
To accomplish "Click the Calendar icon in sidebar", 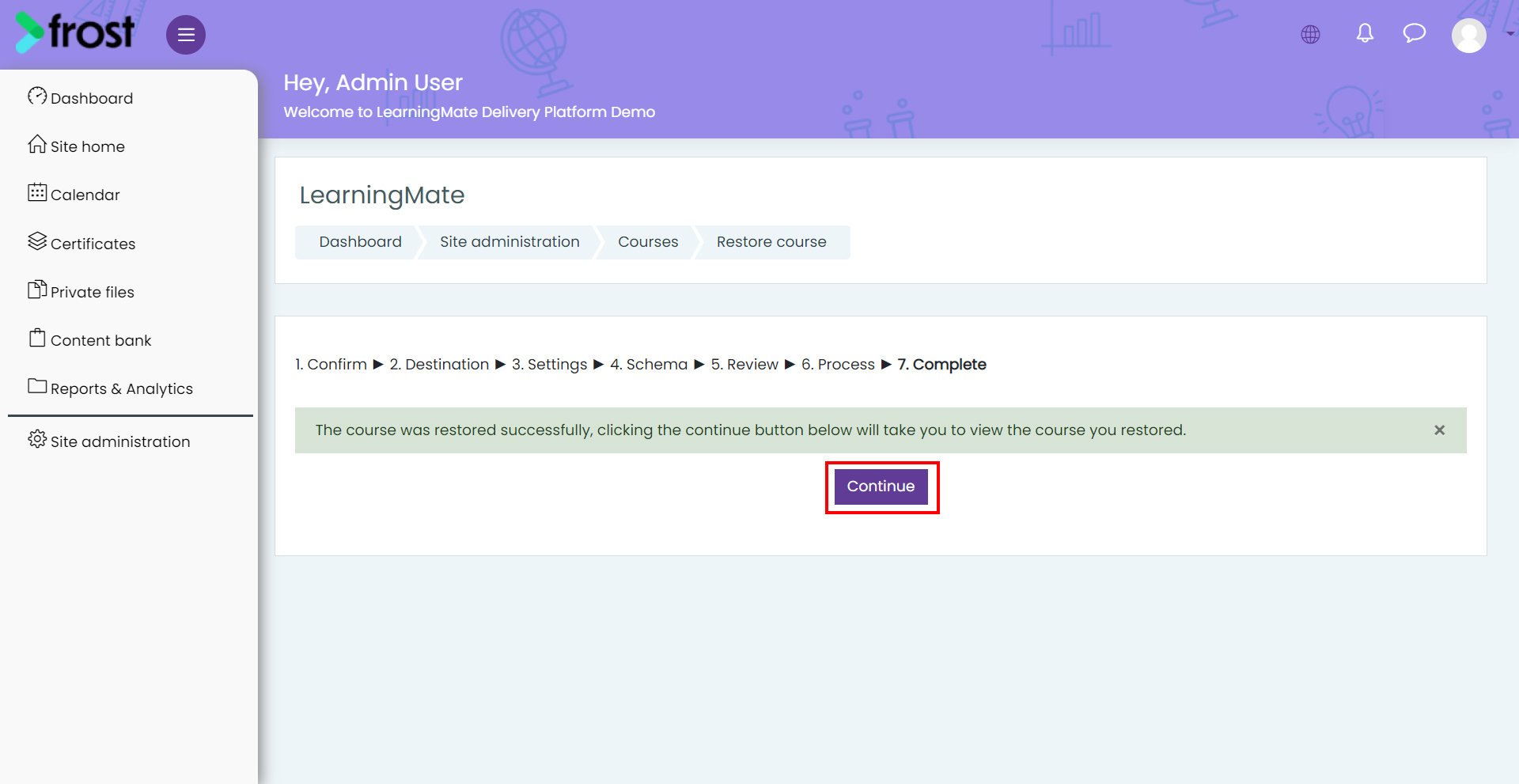I will point(37,192).
